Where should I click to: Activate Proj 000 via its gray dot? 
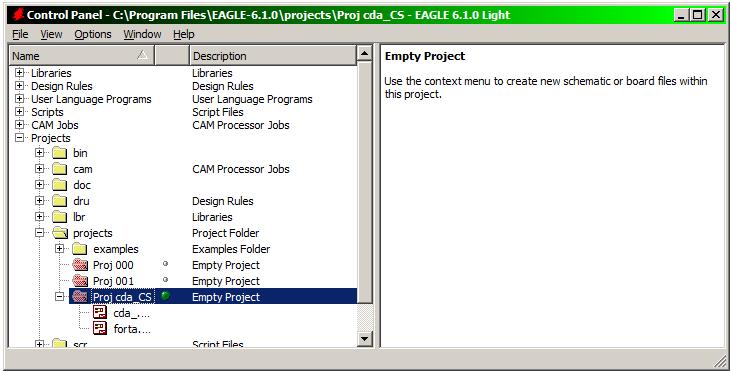click(165, 264)
